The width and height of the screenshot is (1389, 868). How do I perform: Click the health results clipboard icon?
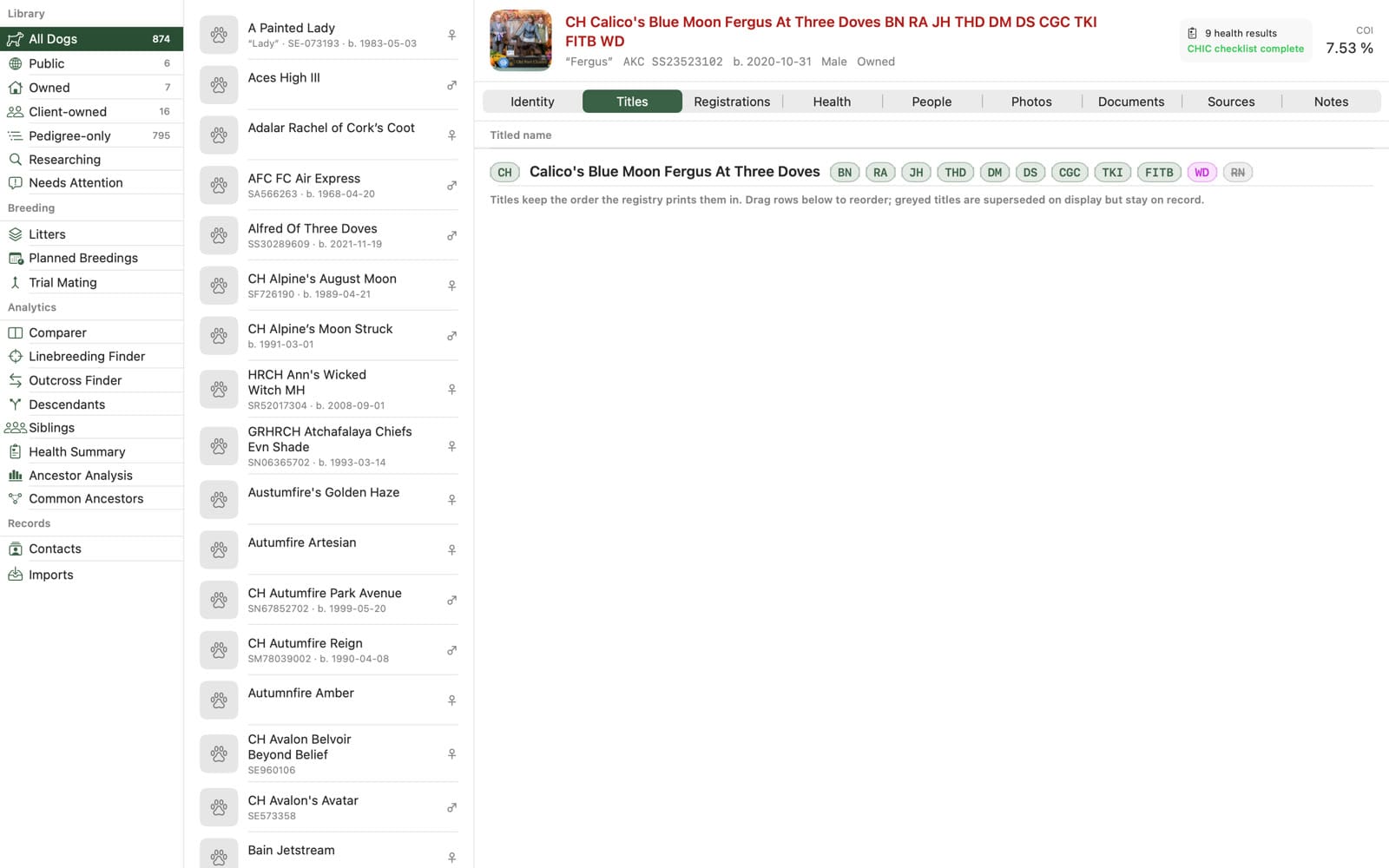pos(1193,33)
